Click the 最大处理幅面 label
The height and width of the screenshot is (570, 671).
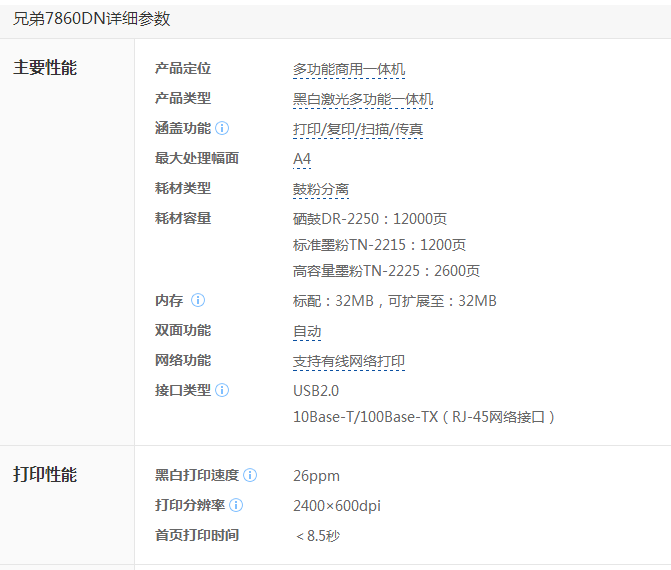[x=197, y=158]
